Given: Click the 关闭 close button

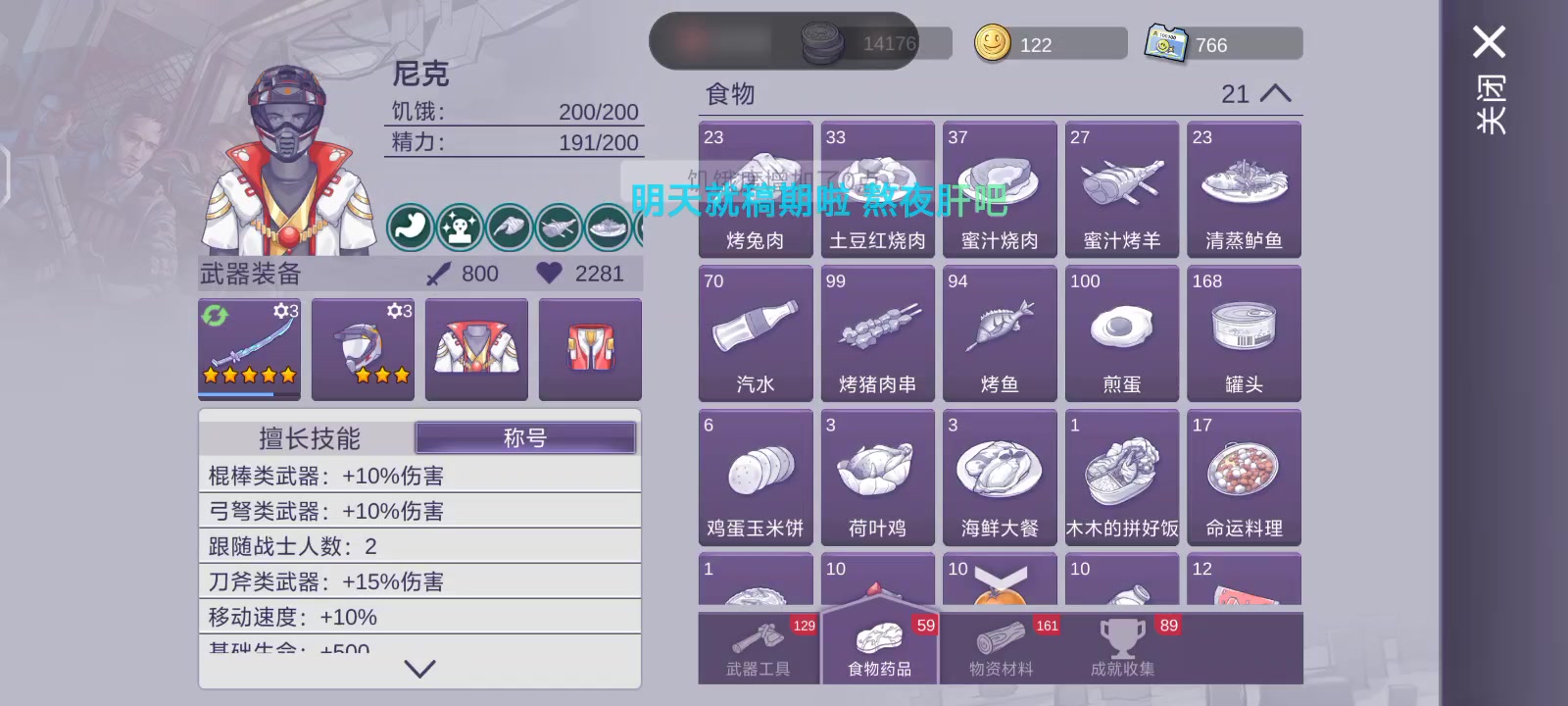Looking at the screenshot, I should [1490, 80].
